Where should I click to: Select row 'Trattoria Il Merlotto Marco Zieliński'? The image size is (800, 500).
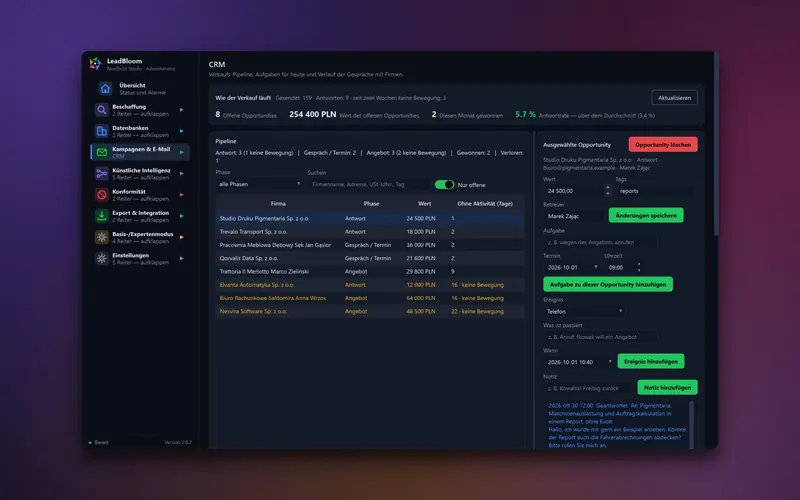(x=370, y=271)
